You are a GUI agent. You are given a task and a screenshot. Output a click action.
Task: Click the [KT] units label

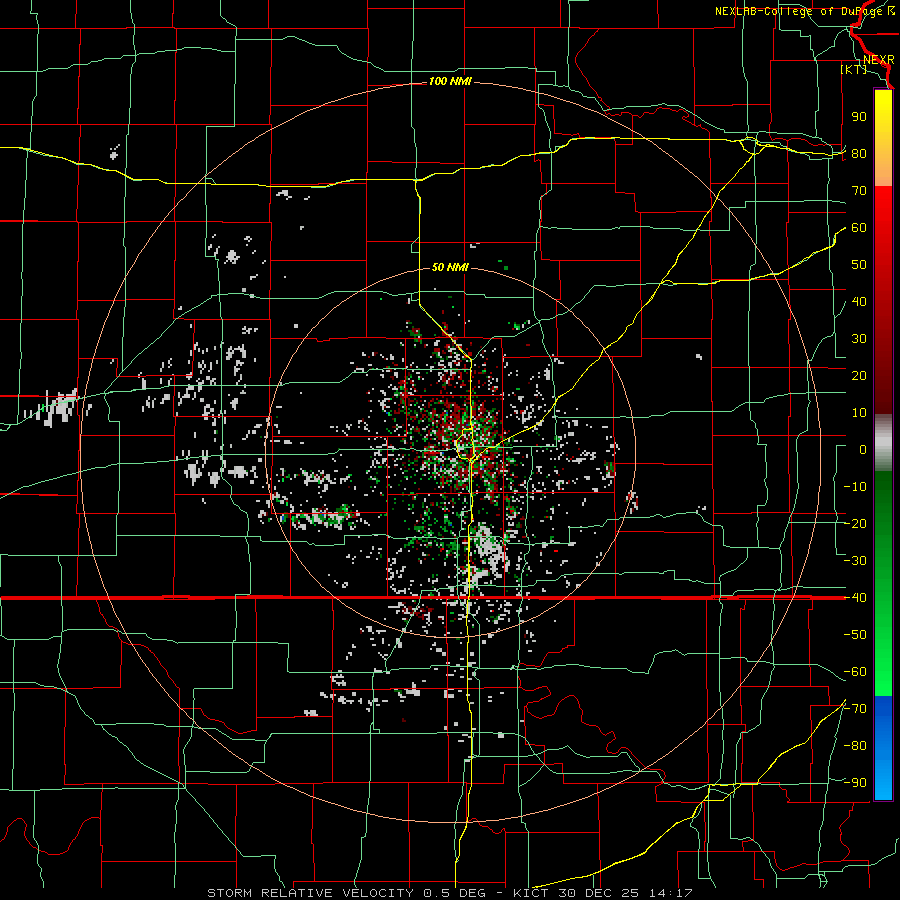[853, 69]
